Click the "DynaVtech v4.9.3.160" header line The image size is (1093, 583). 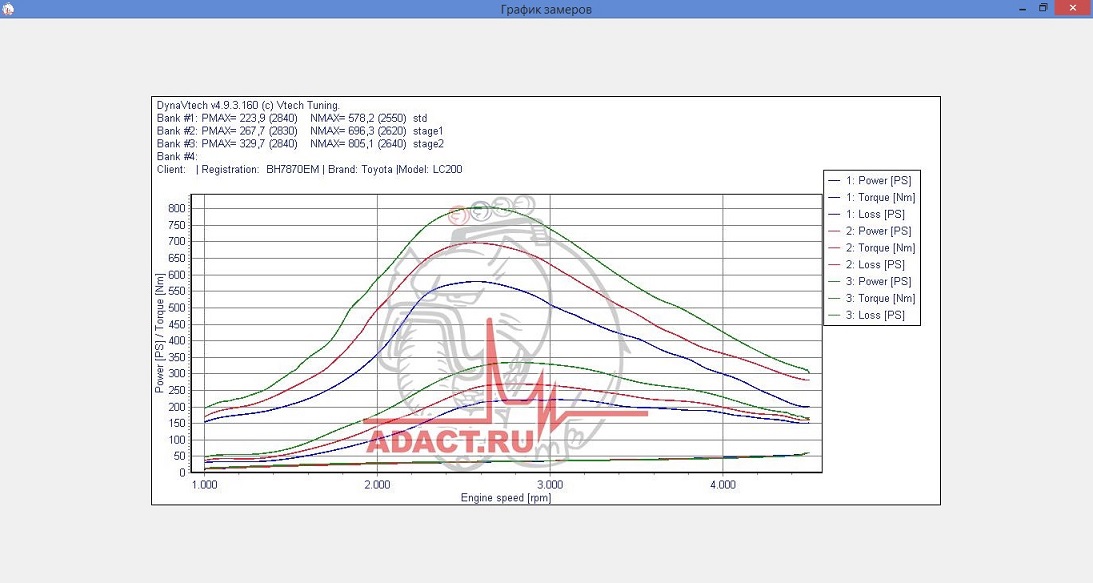[248, 105]
